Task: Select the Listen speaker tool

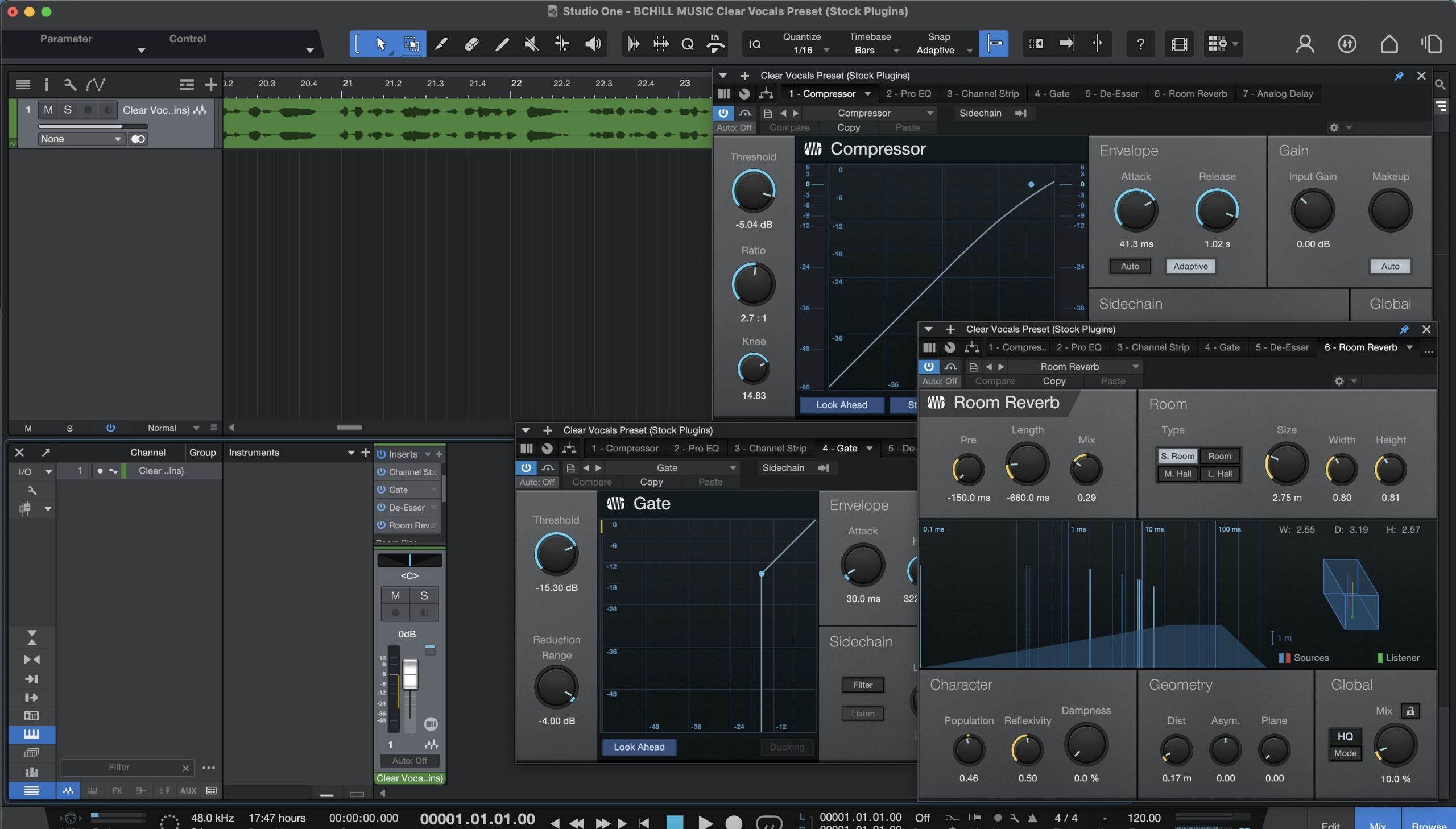Action: 593,44
